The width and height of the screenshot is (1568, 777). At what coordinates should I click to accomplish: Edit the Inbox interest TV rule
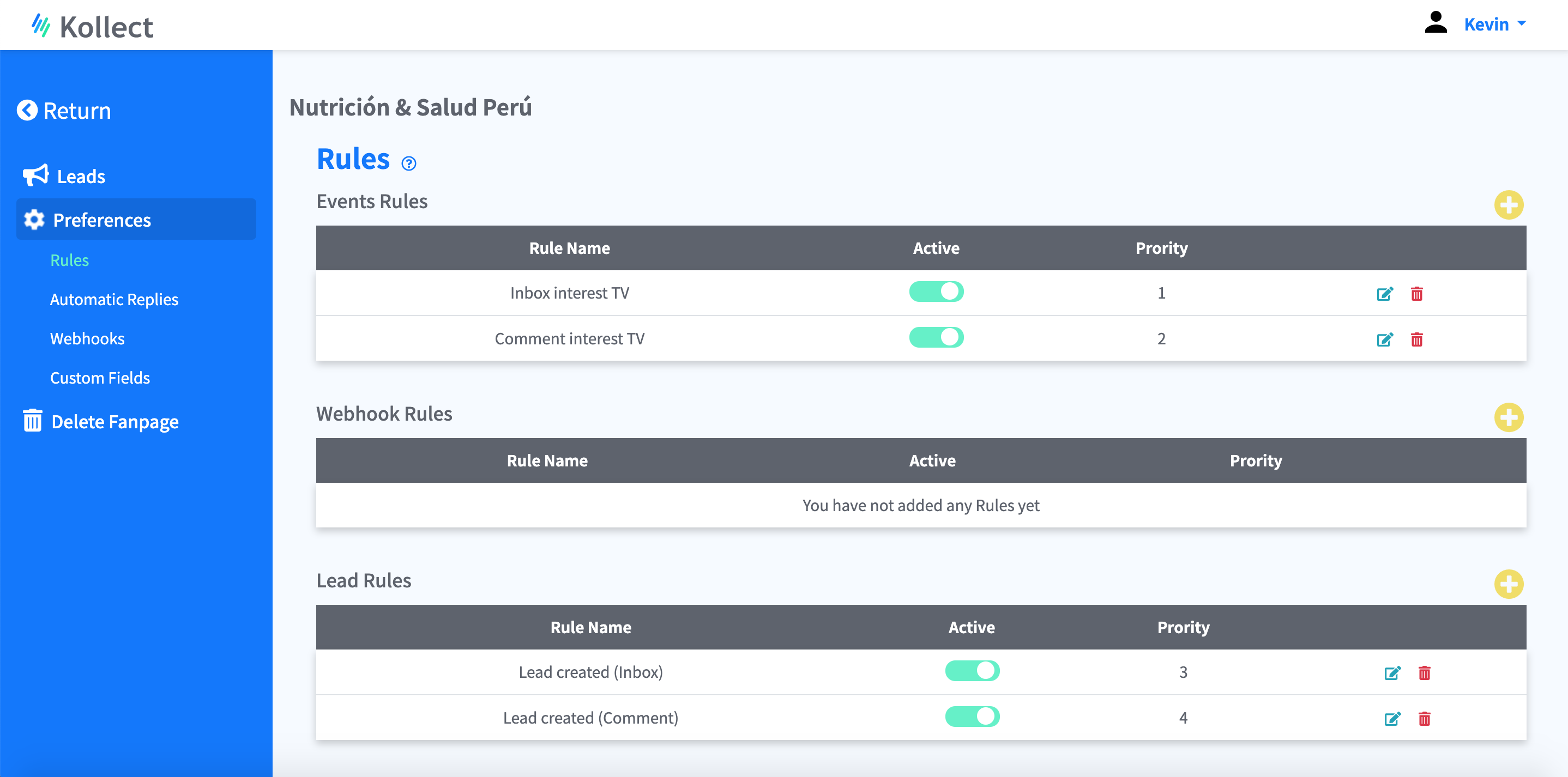coord(1384,294)
